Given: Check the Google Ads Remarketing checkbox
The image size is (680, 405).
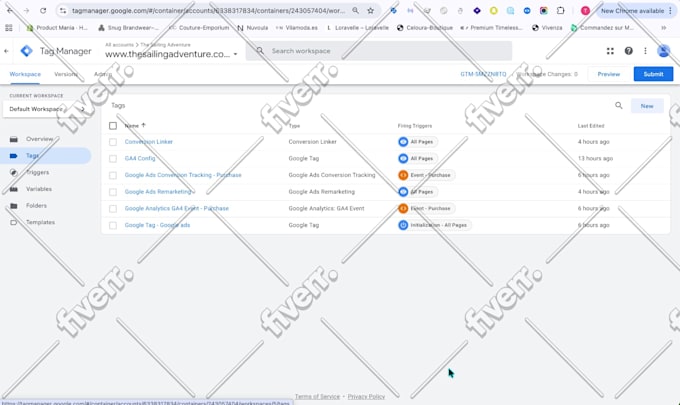Looking at the screenshot, I should pyautogui.click(x=113, y=192).
